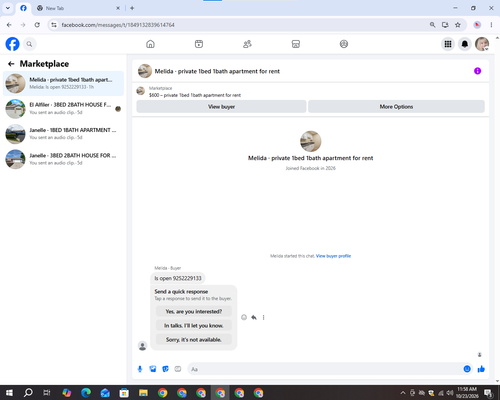This screenshot has height=400, width=500.
Task: Open the Marketplace storefront icon
Action: (296, 44)
